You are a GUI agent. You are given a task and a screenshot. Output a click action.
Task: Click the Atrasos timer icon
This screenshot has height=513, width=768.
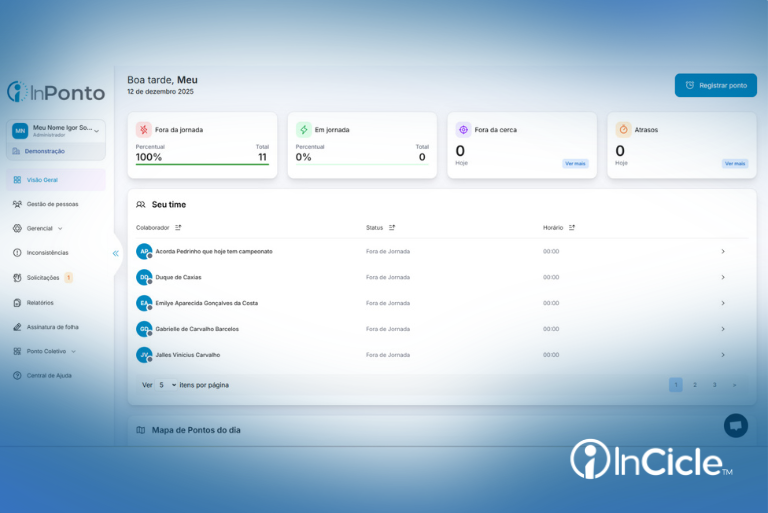pos(623,130)
